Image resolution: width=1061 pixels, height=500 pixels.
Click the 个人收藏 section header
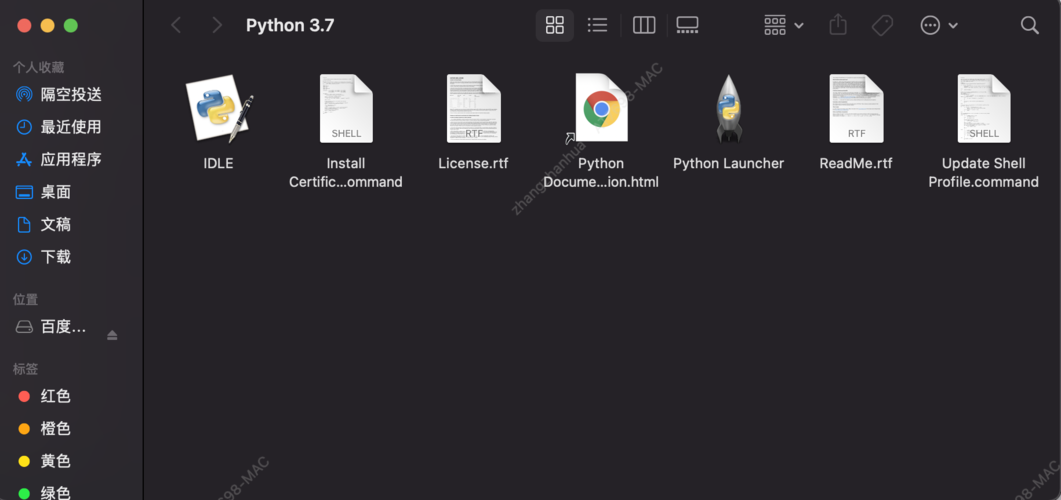click(39, 68)
